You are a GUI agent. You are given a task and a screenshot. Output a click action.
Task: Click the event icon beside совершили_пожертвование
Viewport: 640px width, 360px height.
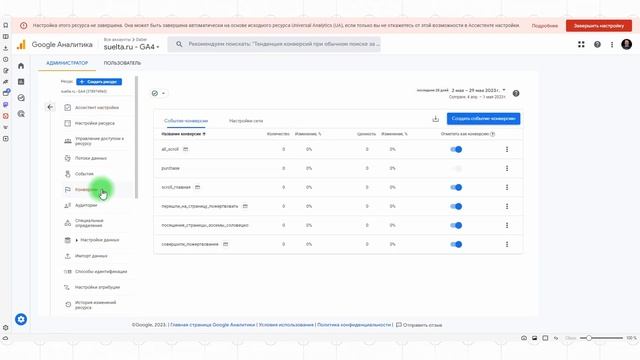(x=225, y=244)
